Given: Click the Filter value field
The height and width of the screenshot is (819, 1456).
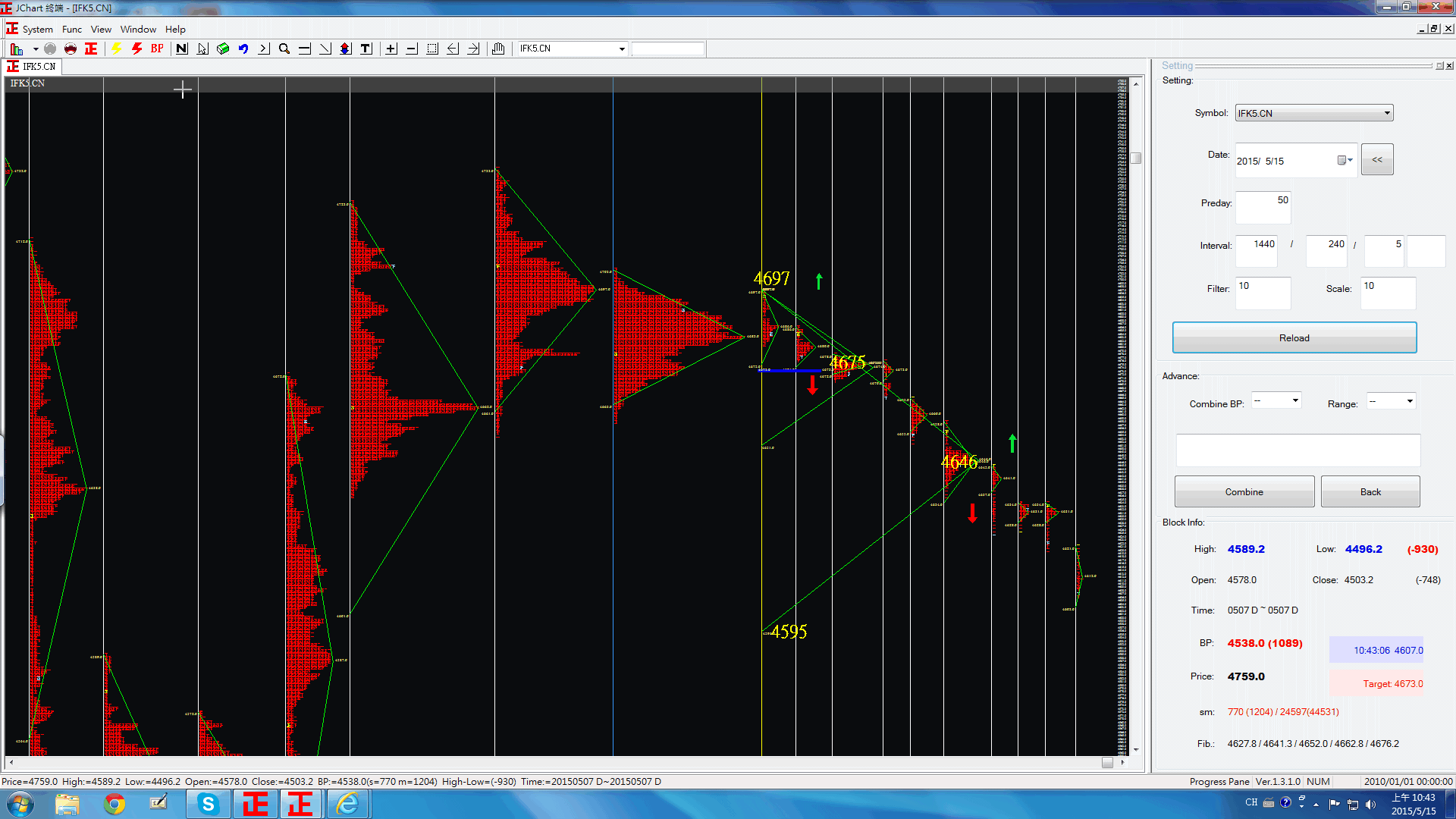Looking at the screenshot, I should click(x=1263, y=293).
